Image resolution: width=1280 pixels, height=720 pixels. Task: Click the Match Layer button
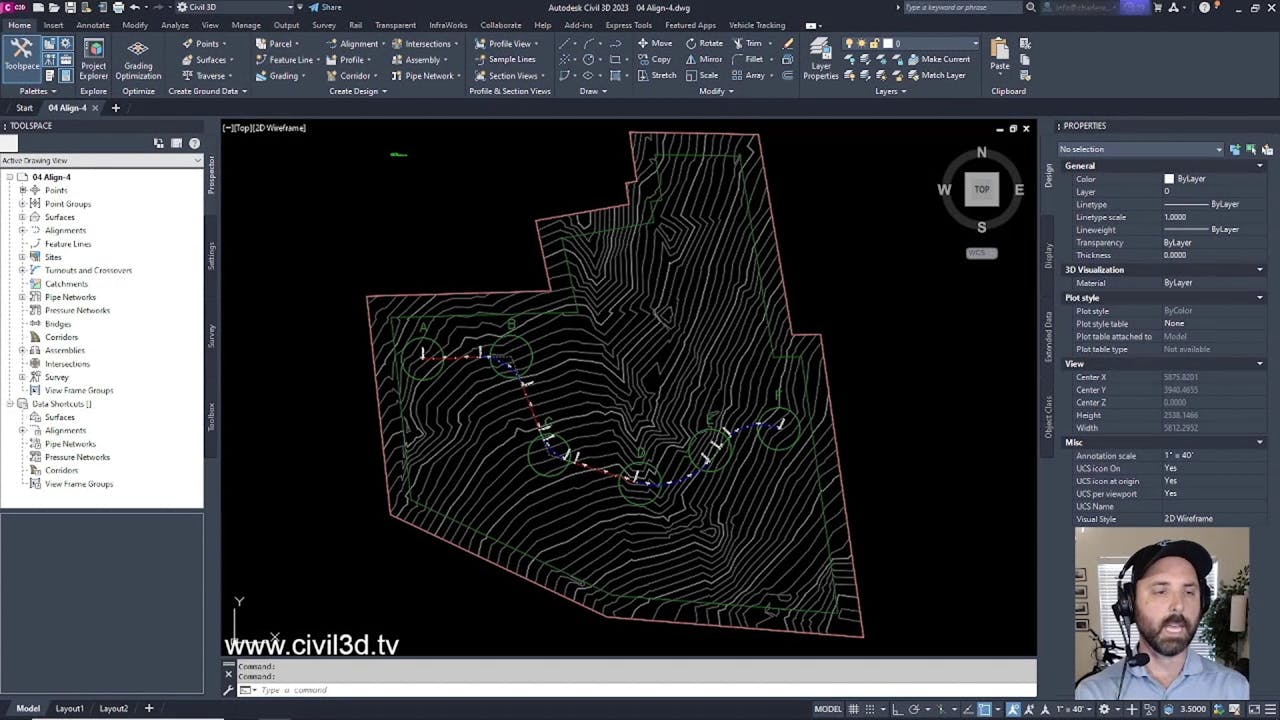pos(938,75)
